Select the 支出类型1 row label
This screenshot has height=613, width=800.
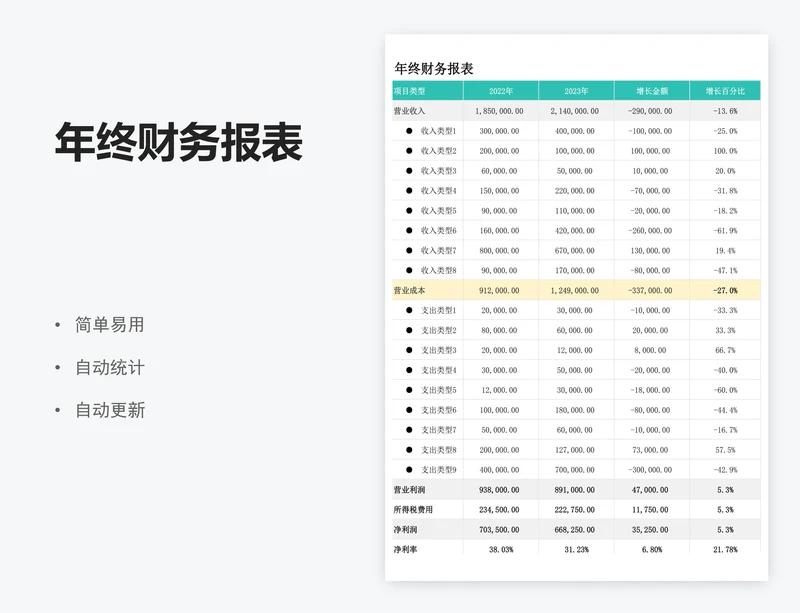point(438,310)
